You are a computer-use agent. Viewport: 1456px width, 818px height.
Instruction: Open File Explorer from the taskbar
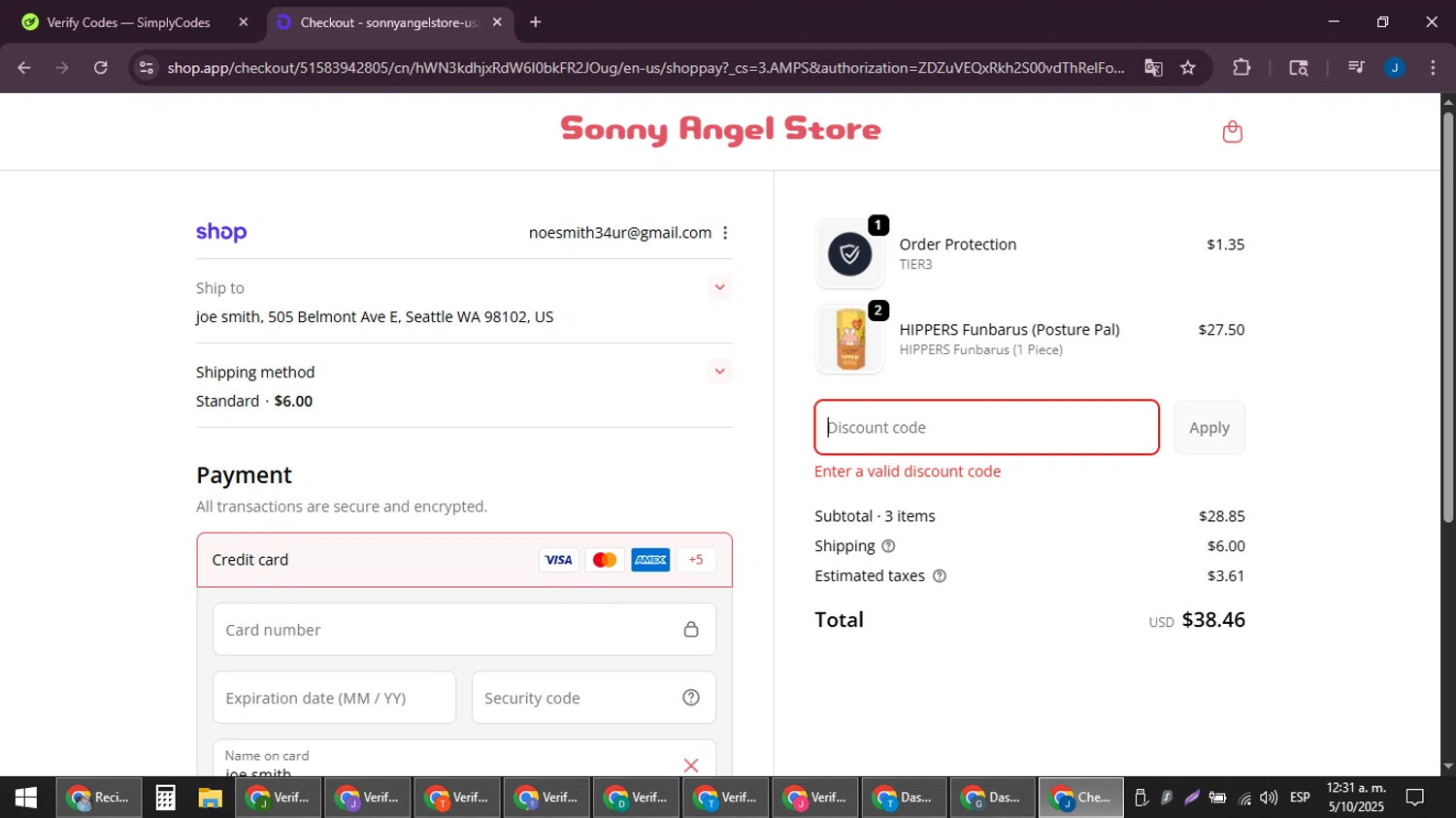tap(210, 798)
